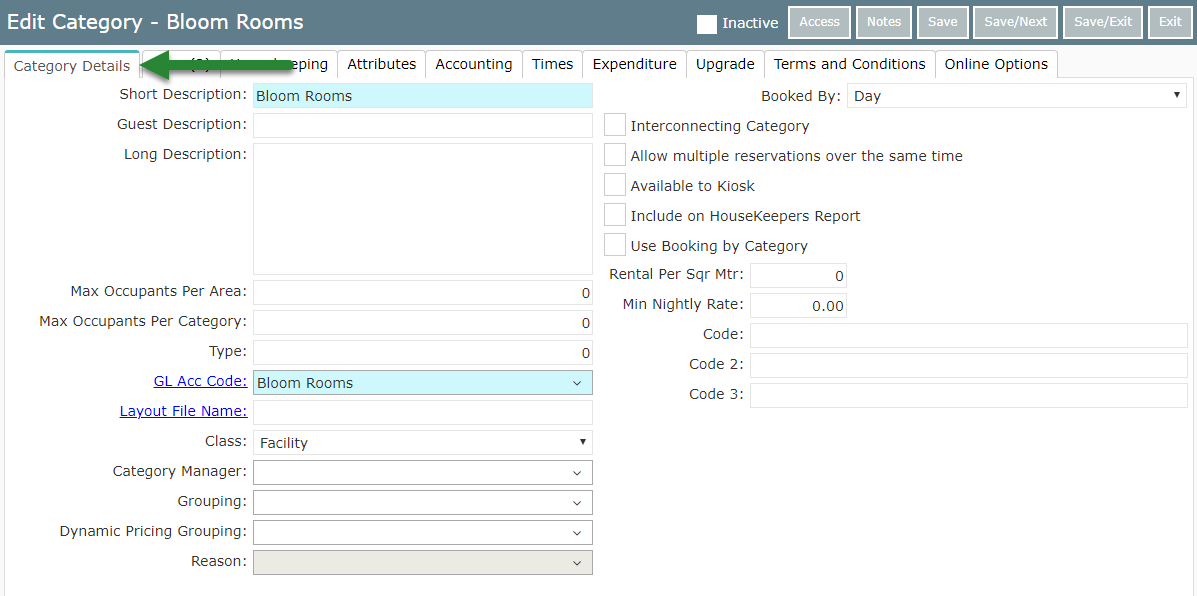This screenshot has width=1197, height=596.
Task: Open the Class dropdown showing Facility
Action: 422,443
